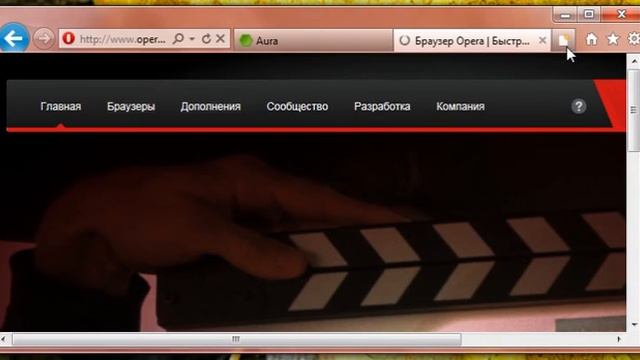Click the vertical scrollbar up arrow
640x360 pixels.
(x=633, y=61)
